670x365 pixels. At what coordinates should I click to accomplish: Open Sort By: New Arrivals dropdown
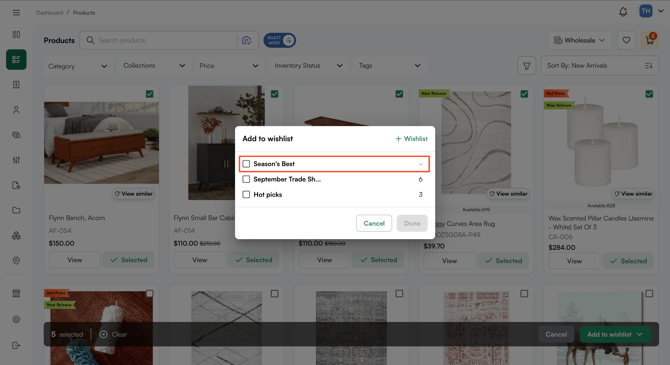[x=599, y=65]
